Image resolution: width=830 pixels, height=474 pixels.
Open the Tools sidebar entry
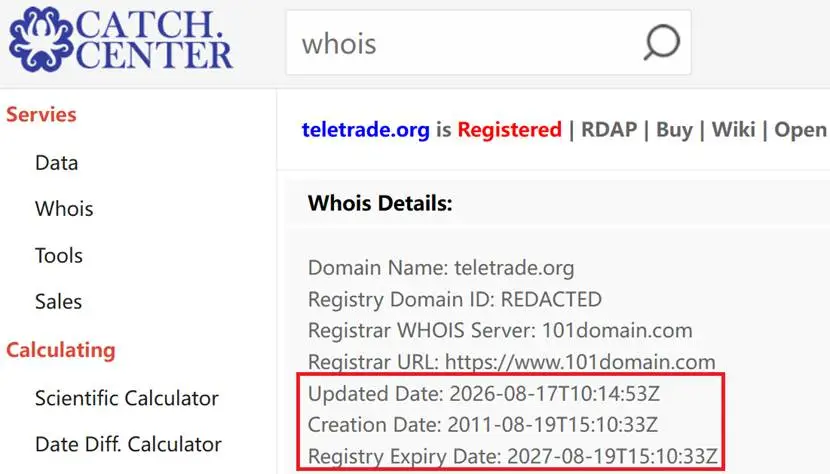[x=59, y=255]
